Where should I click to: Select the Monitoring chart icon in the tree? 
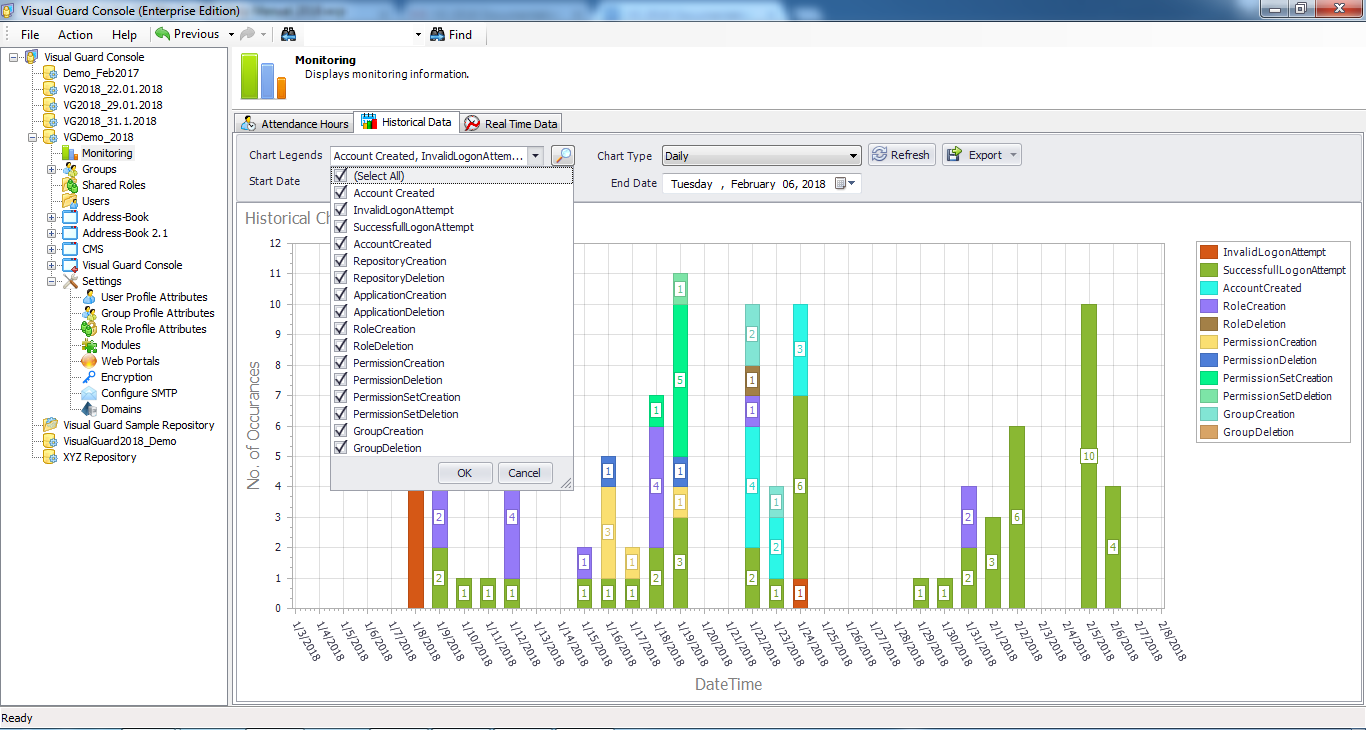click(70, 153)
